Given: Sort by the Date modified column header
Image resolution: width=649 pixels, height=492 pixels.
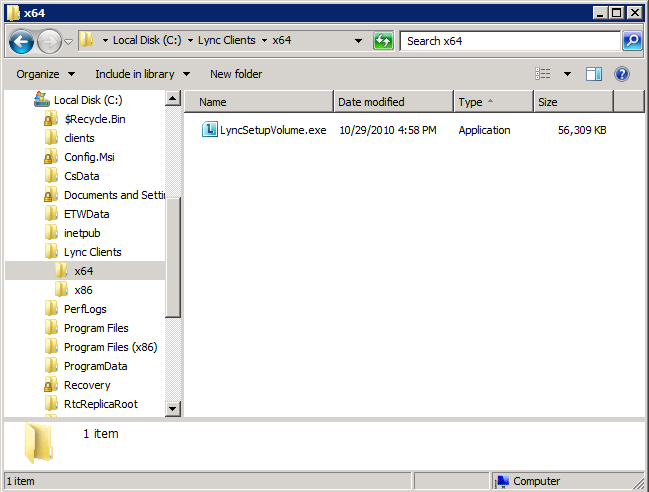Looking at the screenshot, I should 394,102.
